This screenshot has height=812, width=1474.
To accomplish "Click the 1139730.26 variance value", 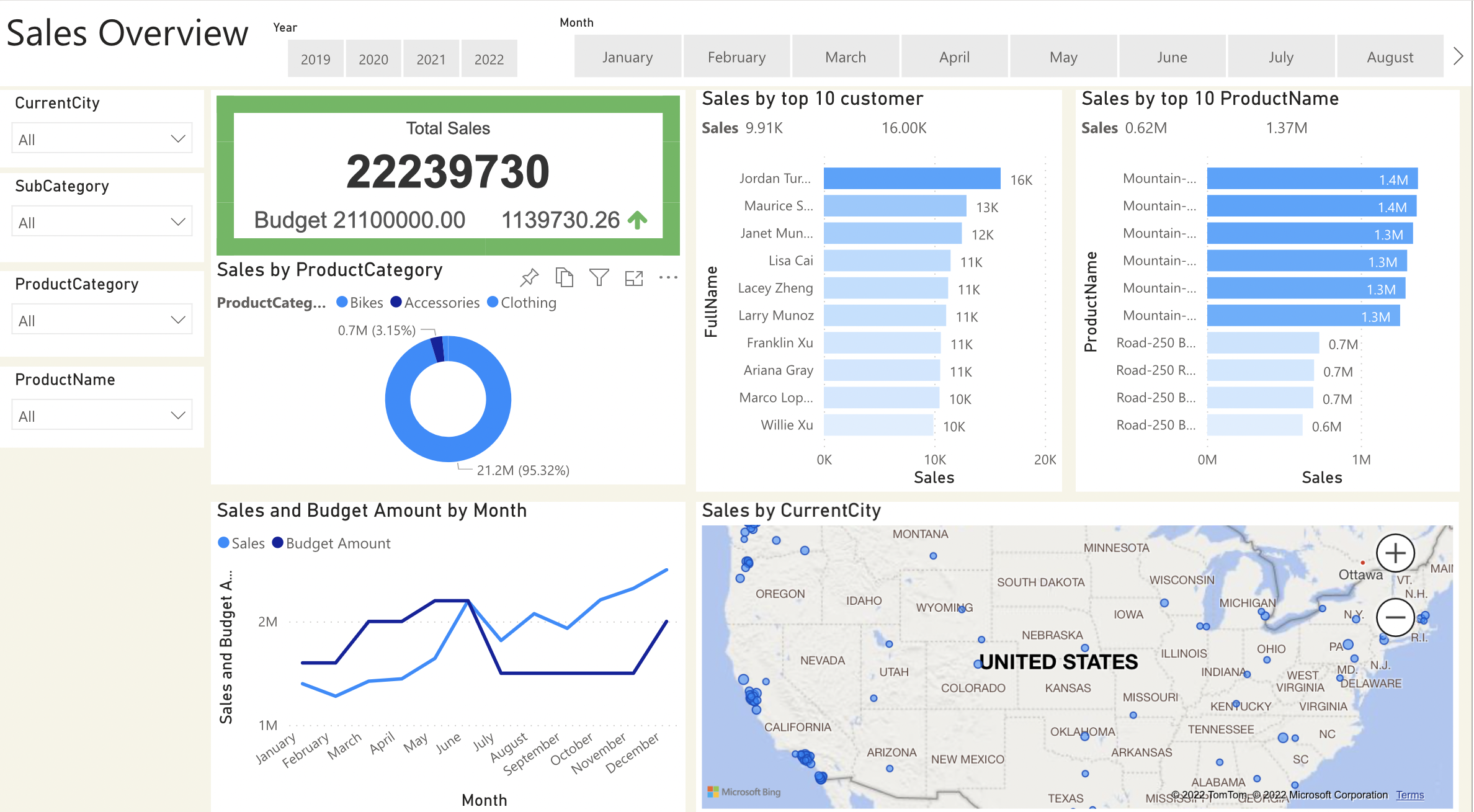I will (x=560, y=220).
